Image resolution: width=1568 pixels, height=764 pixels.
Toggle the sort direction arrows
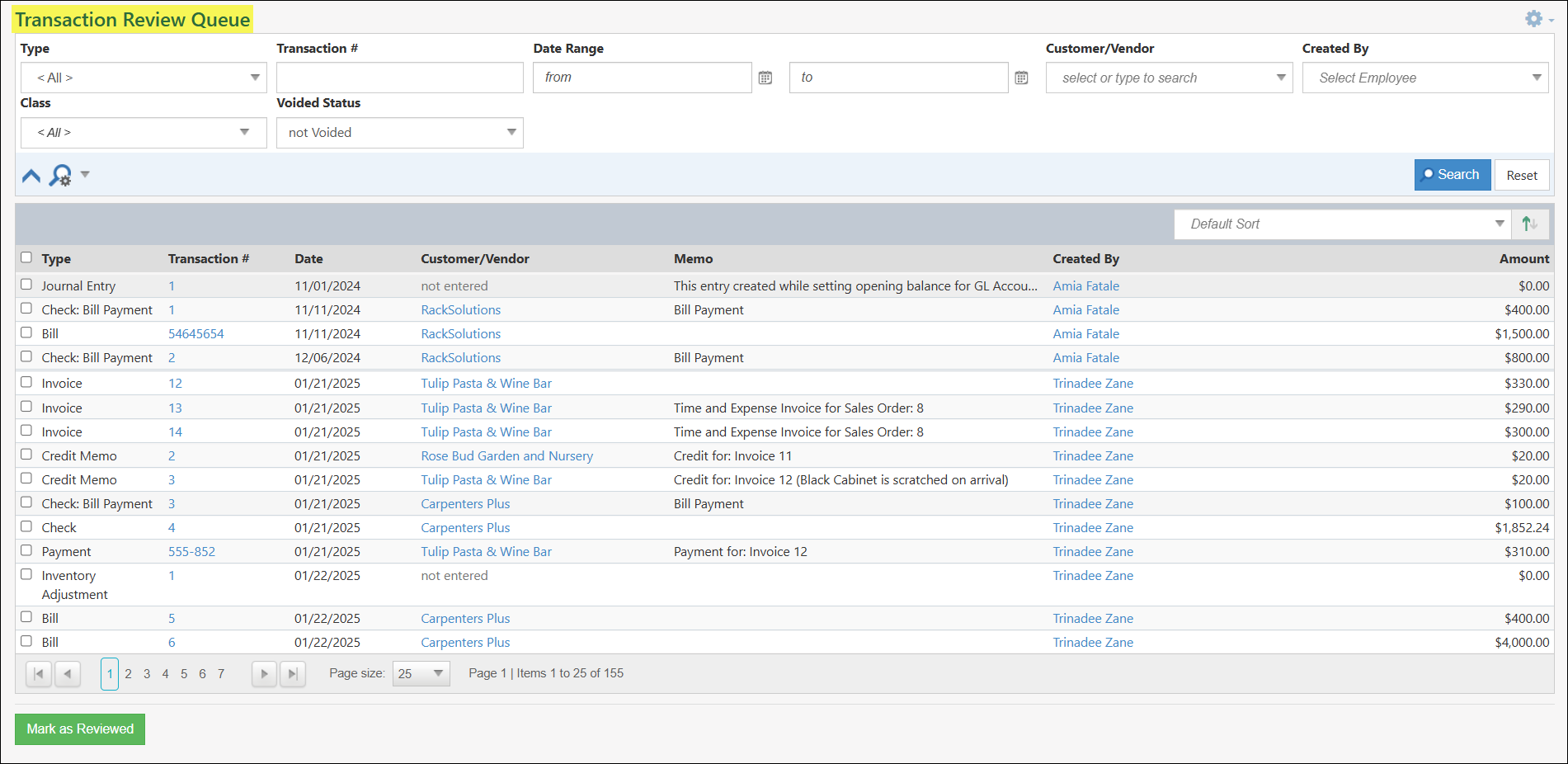click(x=1530, y=224)
